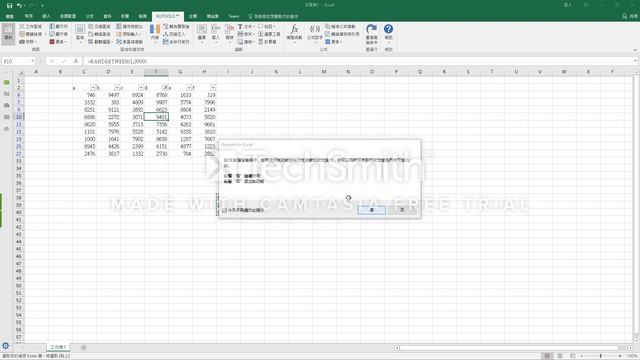Viewport: 640px width, 360px height.
Task: Click the formula bar confirm checkmark icon
Action: click(64, 61)
